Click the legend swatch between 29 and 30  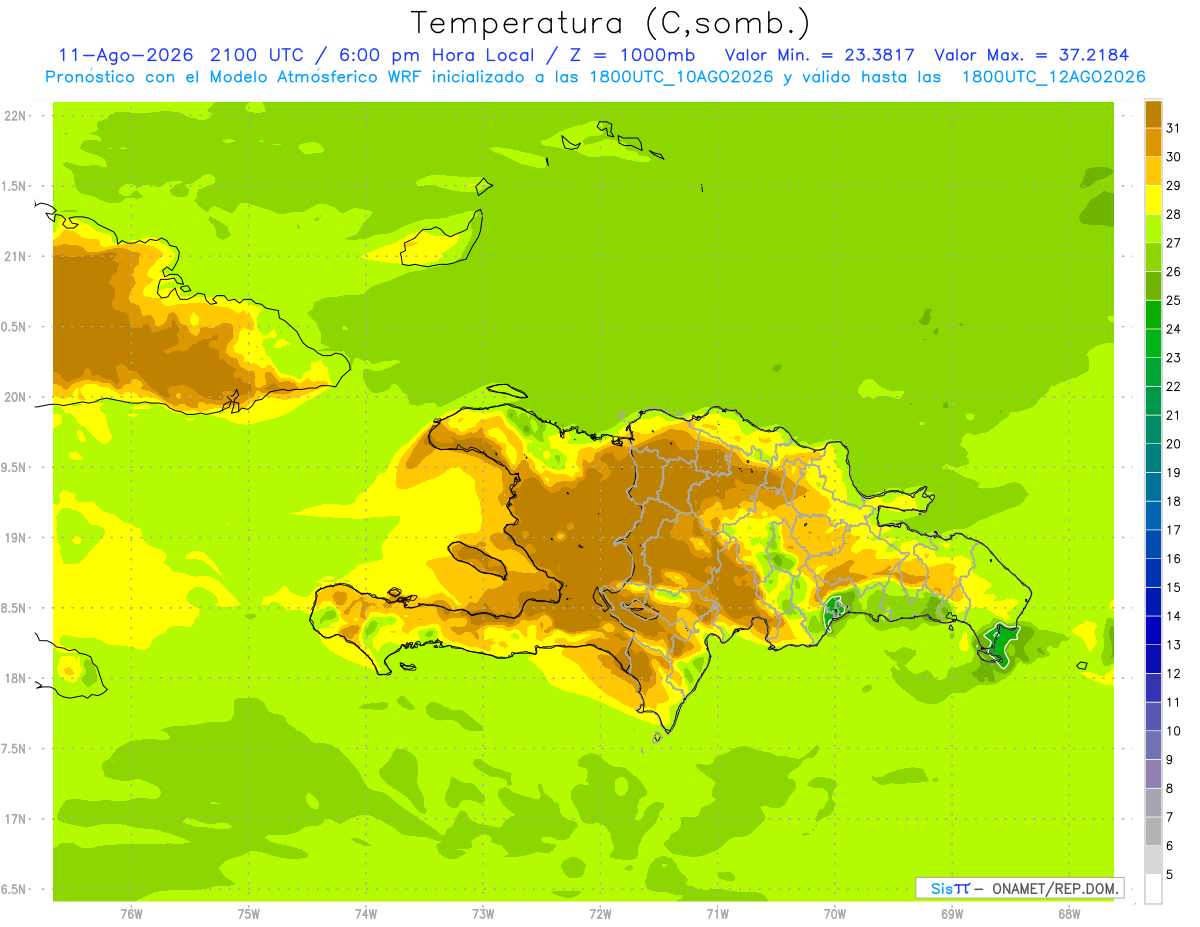(1153, 171)
